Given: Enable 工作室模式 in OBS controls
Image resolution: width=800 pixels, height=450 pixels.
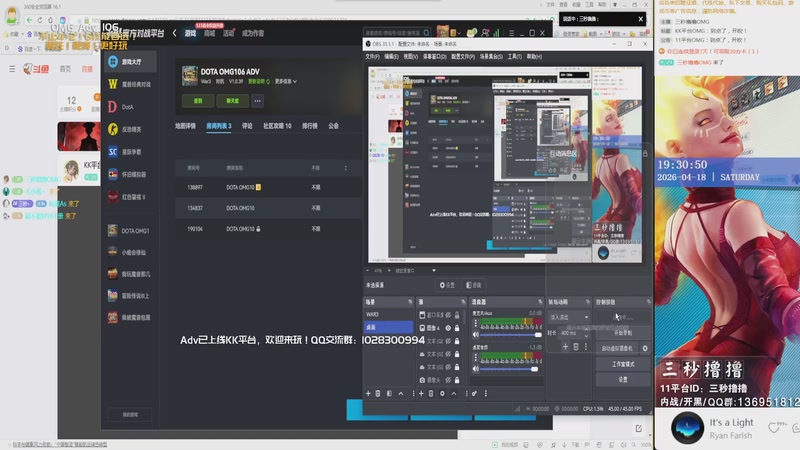Looking at the screenshot, I should [623, 364].
